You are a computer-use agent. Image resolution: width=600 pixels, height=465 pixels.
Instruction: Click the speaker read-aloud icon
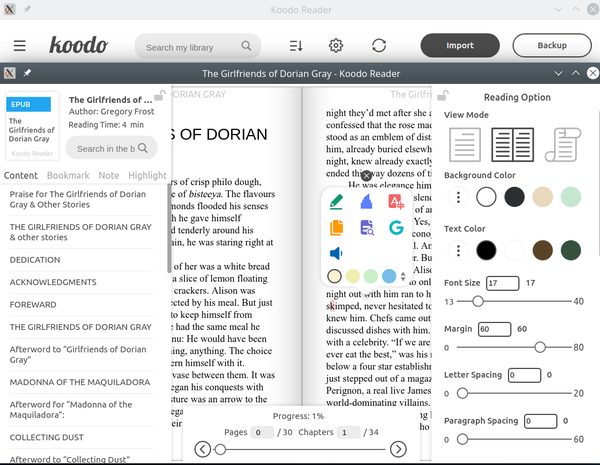(337, 254)
